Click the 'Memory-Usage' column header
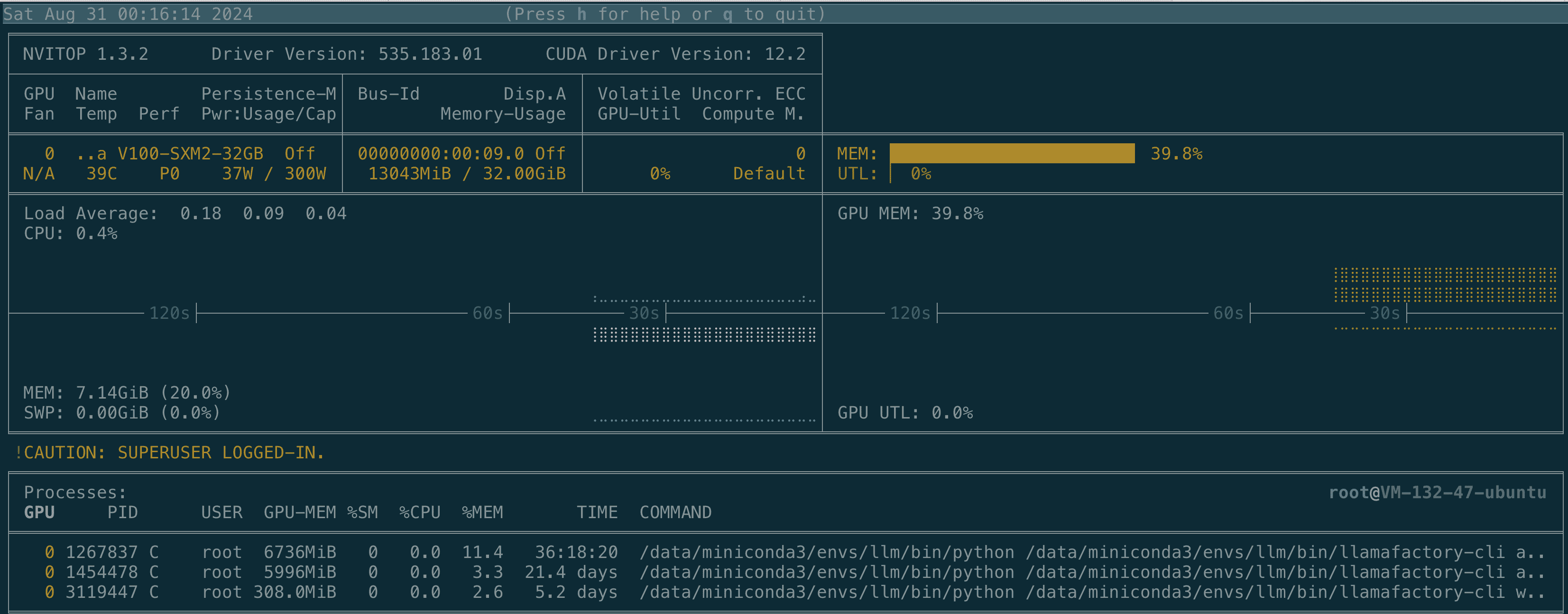The width and height of the screenshot is (1568, 614). (x=503, y=114)
